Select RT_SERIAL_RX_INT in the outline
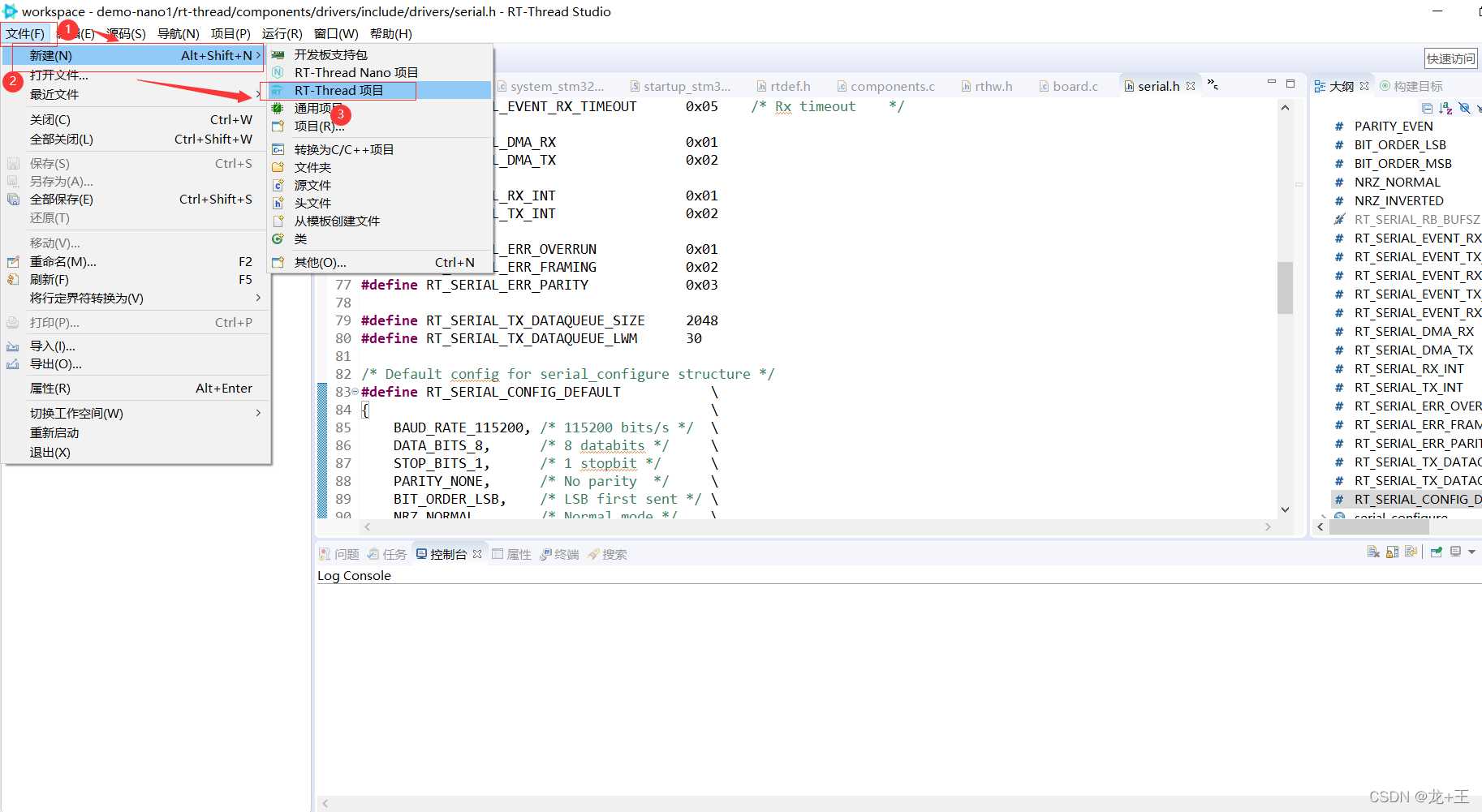The width and height of the screenshot is (1482, 812). coord(1409,368)
